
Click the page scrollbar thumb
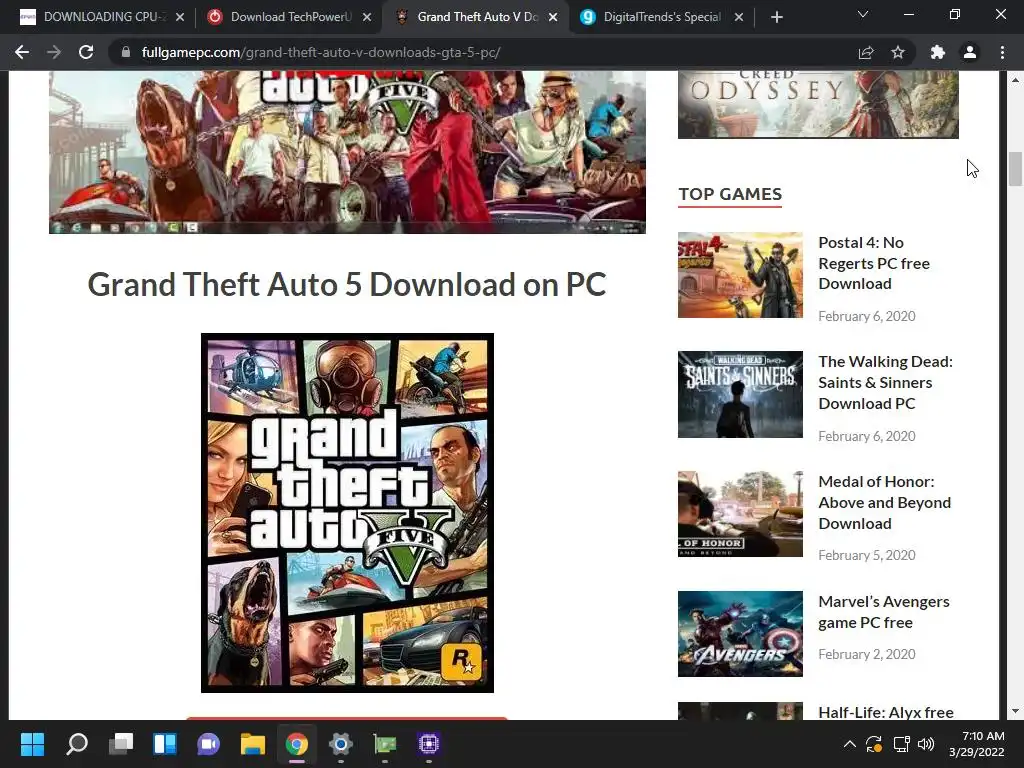(x=1015, y=169)
